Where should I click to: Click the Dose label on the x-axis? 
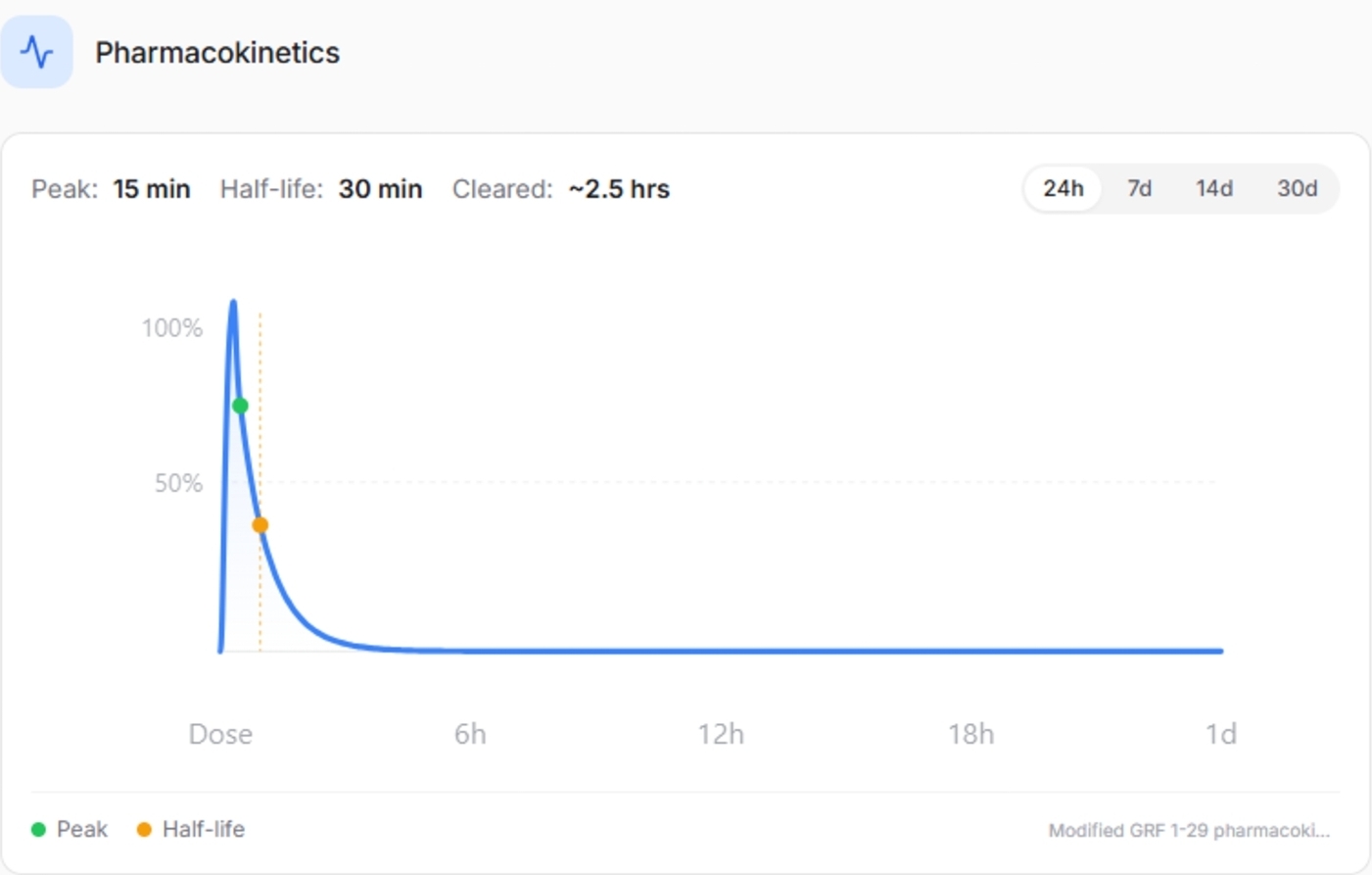click(x=219, y=733)
